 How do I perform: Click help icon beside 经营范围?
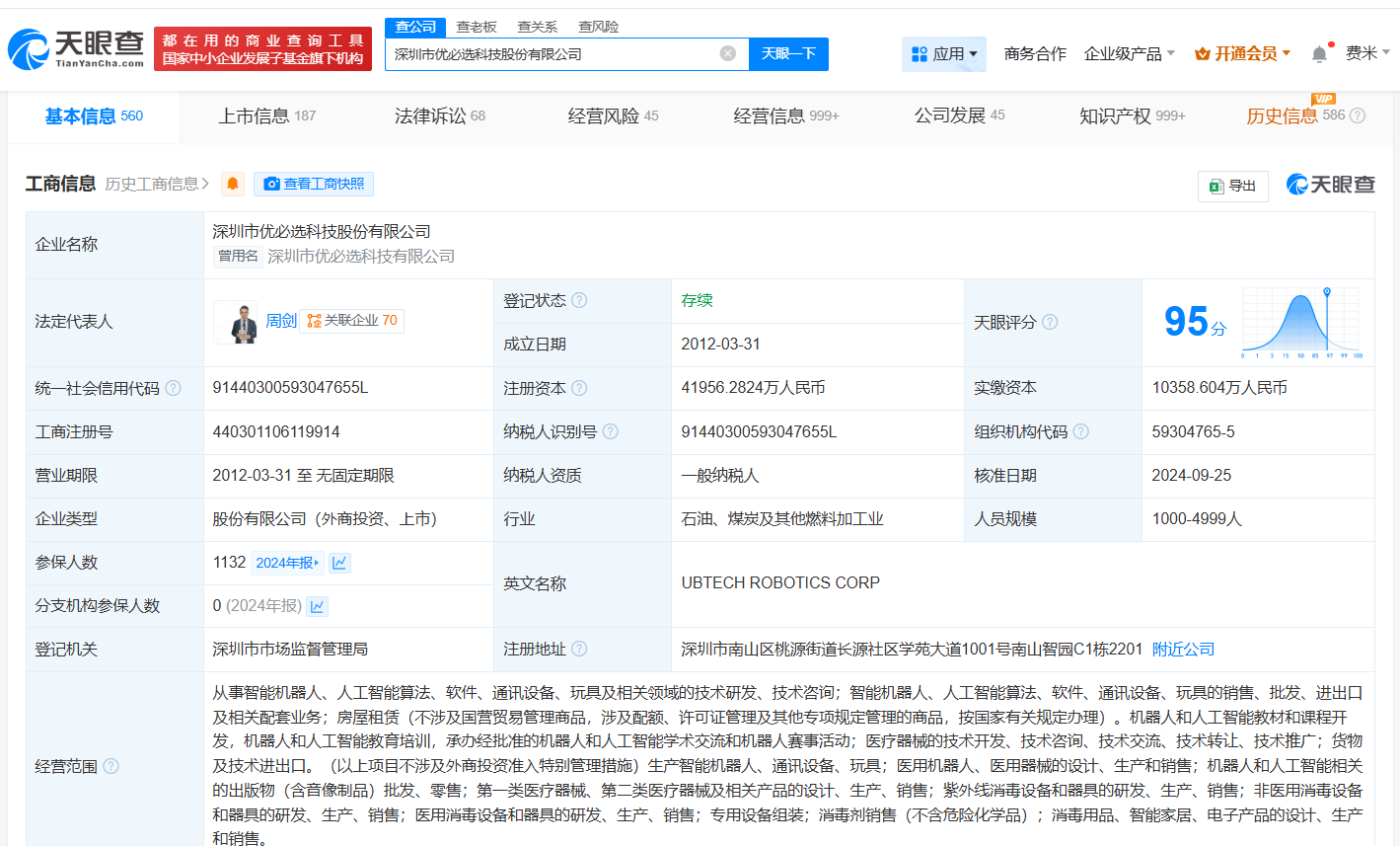(111, 766)
